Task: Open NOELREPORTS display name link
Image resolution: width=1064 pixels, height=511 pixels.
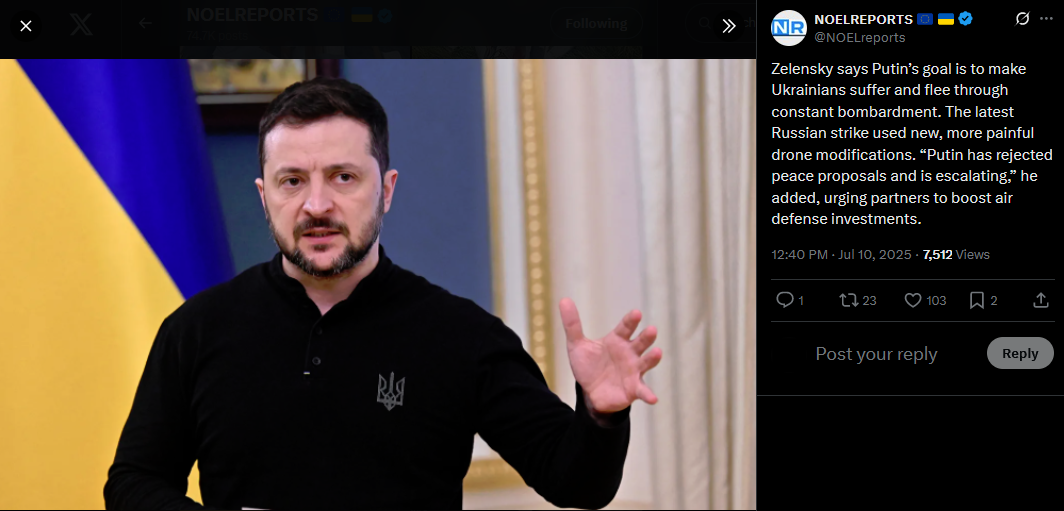Action: pos(863,19)
